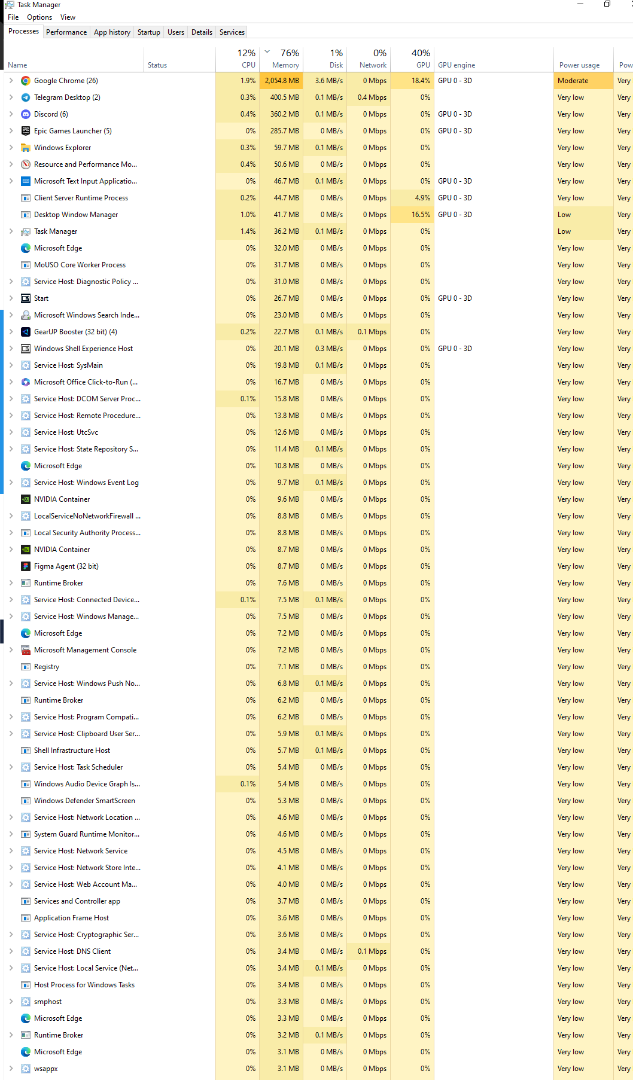The image size is (633, 1080).
Task: Click the Microsoft Windows Search Indexer icon
Action: [25, 315]
